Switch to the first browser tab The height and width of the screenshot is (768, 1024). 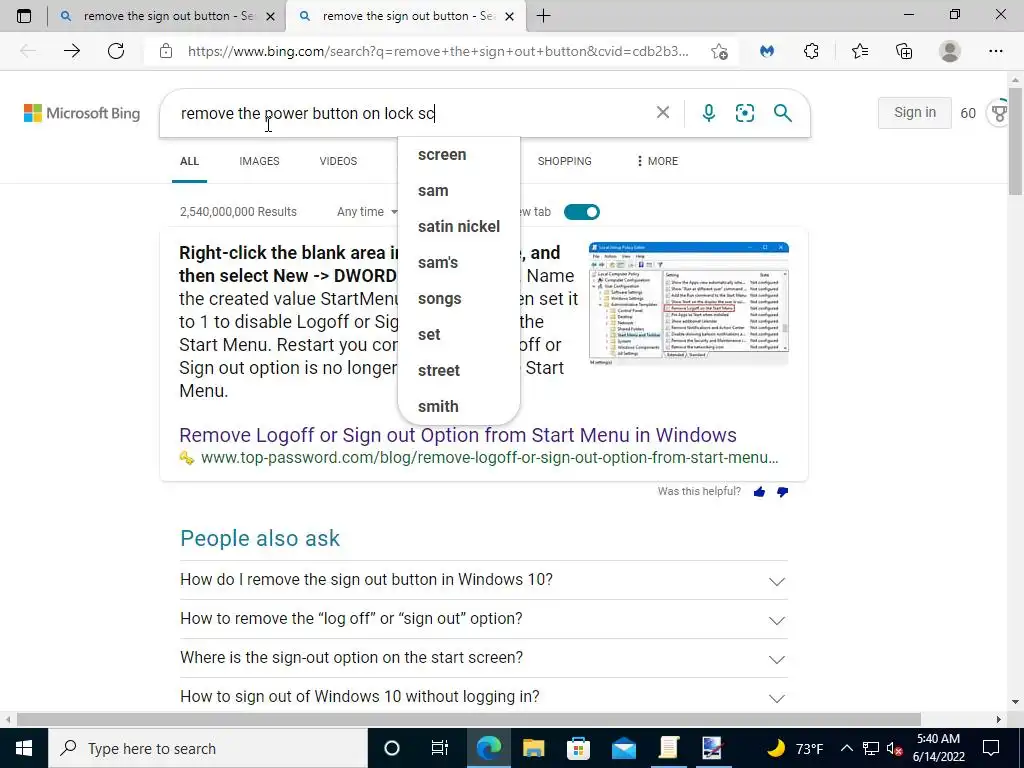click(x=166, y=16)
